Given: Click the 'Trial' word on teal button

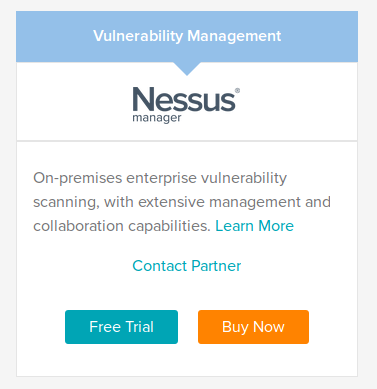Looking at the screenshot, I should tap(140, 327).
